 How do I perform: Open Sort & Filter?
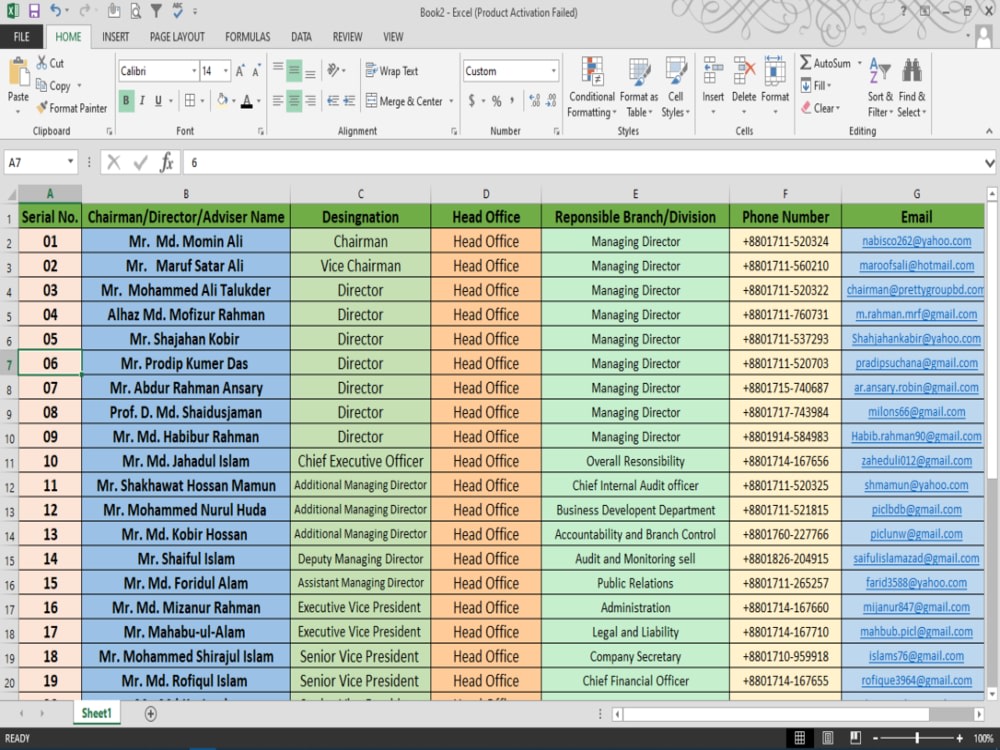[x=880, y=87]
